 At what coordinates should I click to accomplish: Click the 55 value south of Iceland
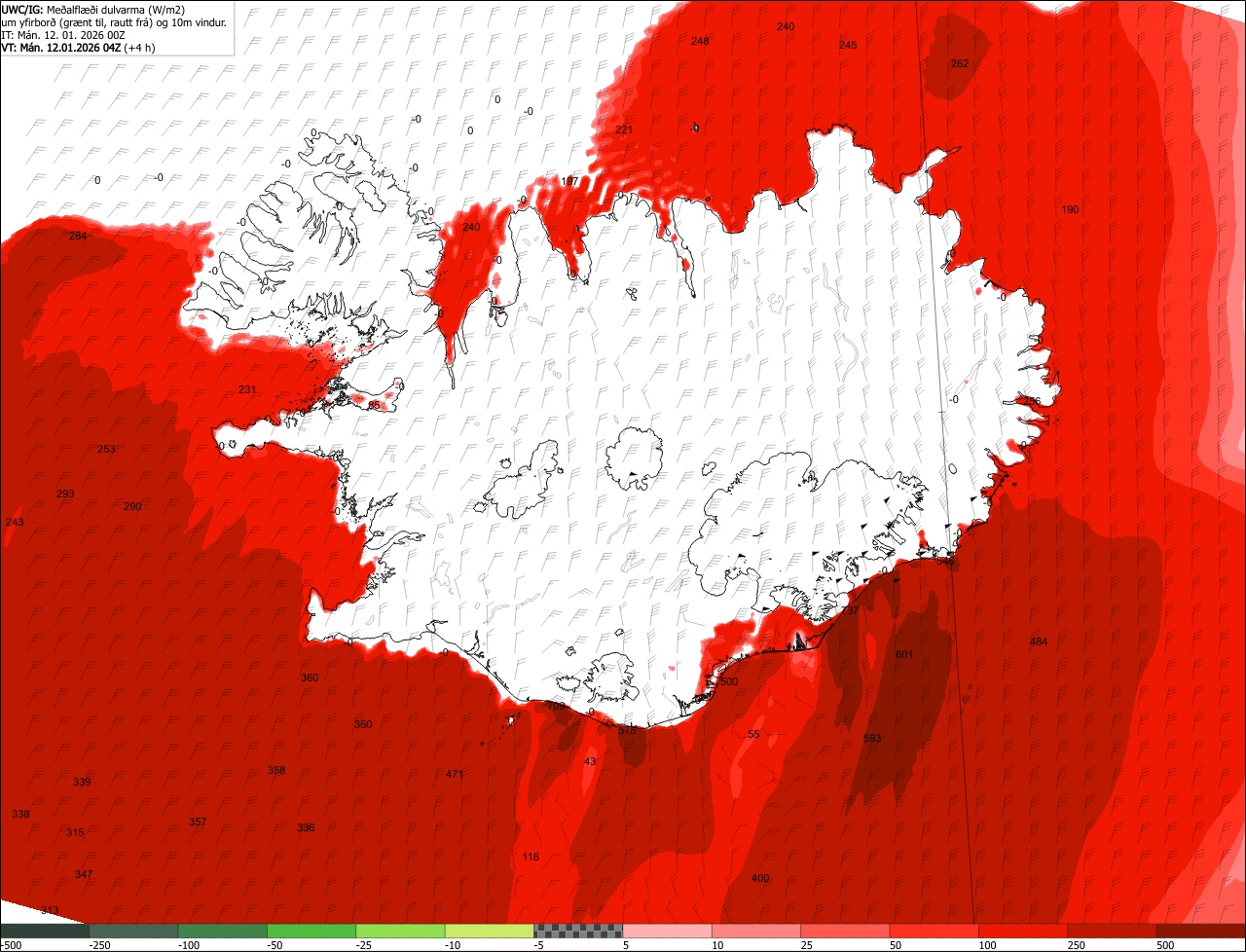pyautogui.click(x=753, y=734)
